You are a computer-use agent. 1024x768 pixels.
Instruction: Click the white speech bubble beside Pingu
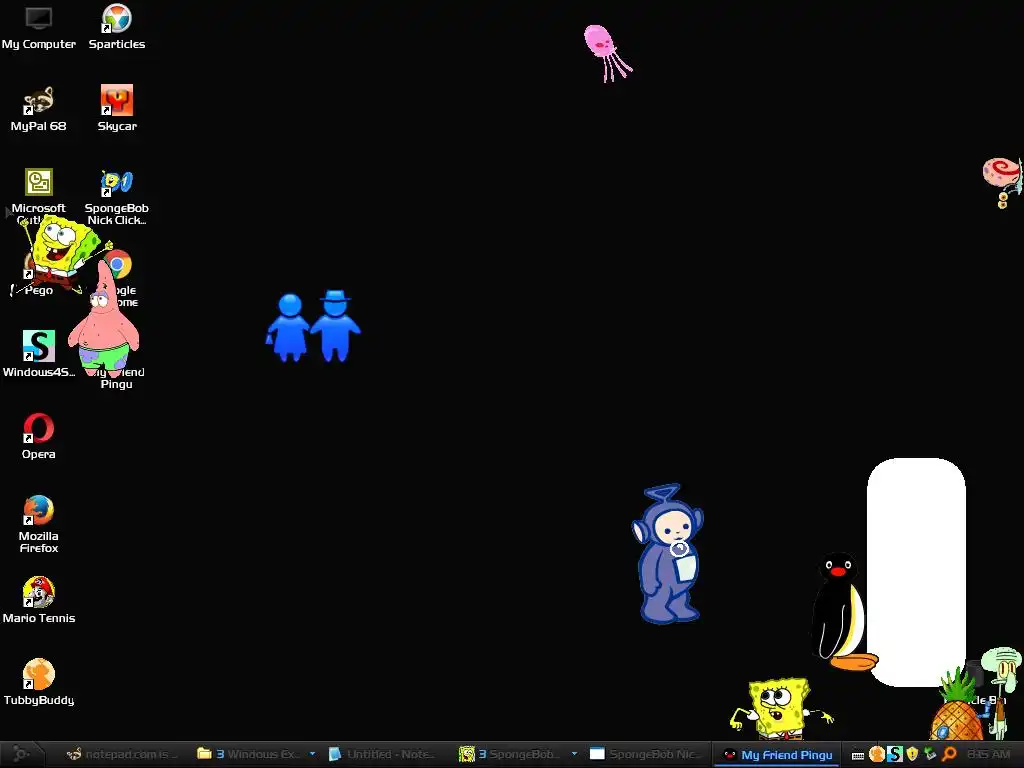(916, 572)
